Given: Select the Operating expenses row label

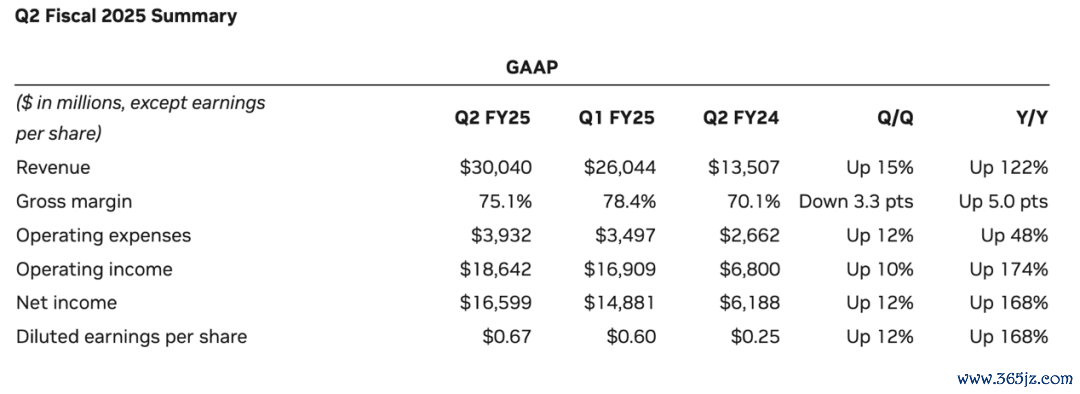Looking at the screenshot, I should 103,236.
